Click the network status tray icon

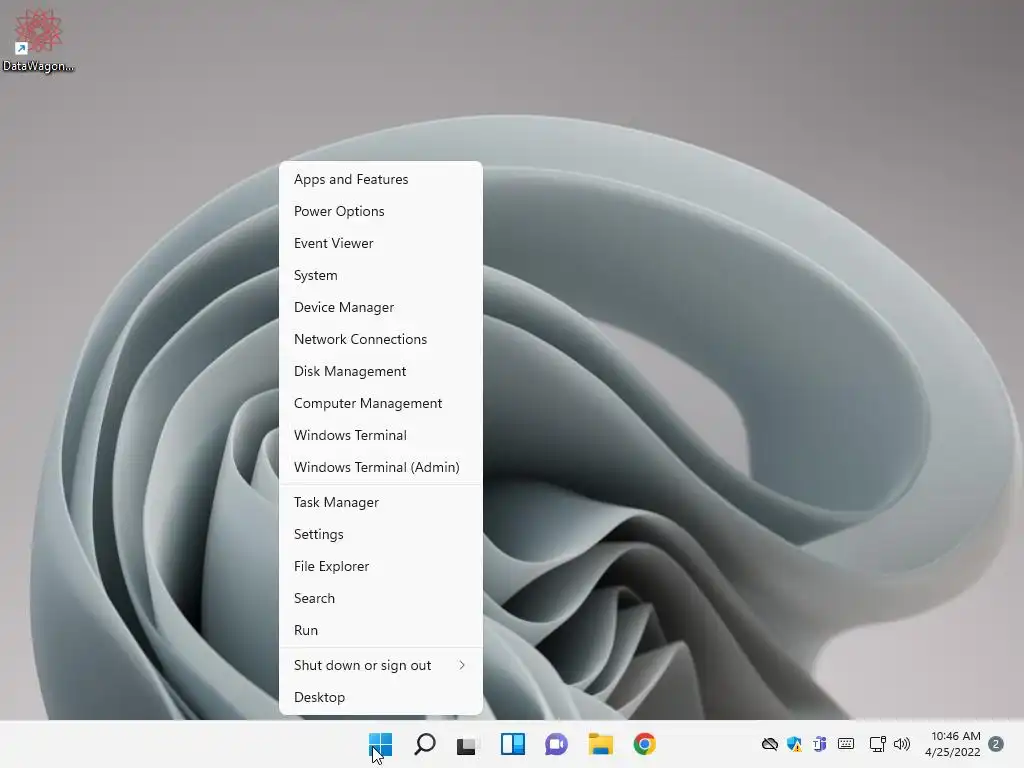click(877, 744)
